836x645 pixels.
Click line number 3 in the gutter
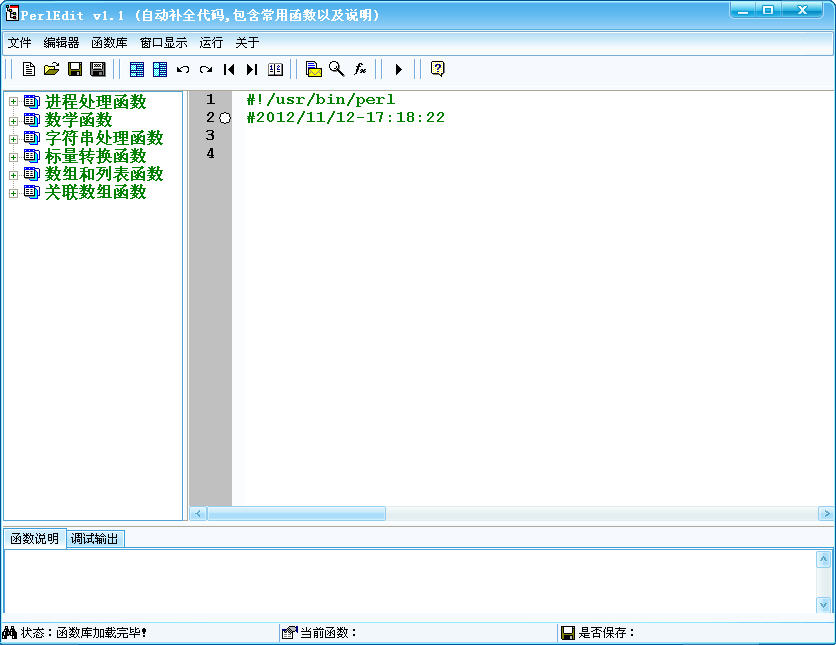tap(211, 135)
